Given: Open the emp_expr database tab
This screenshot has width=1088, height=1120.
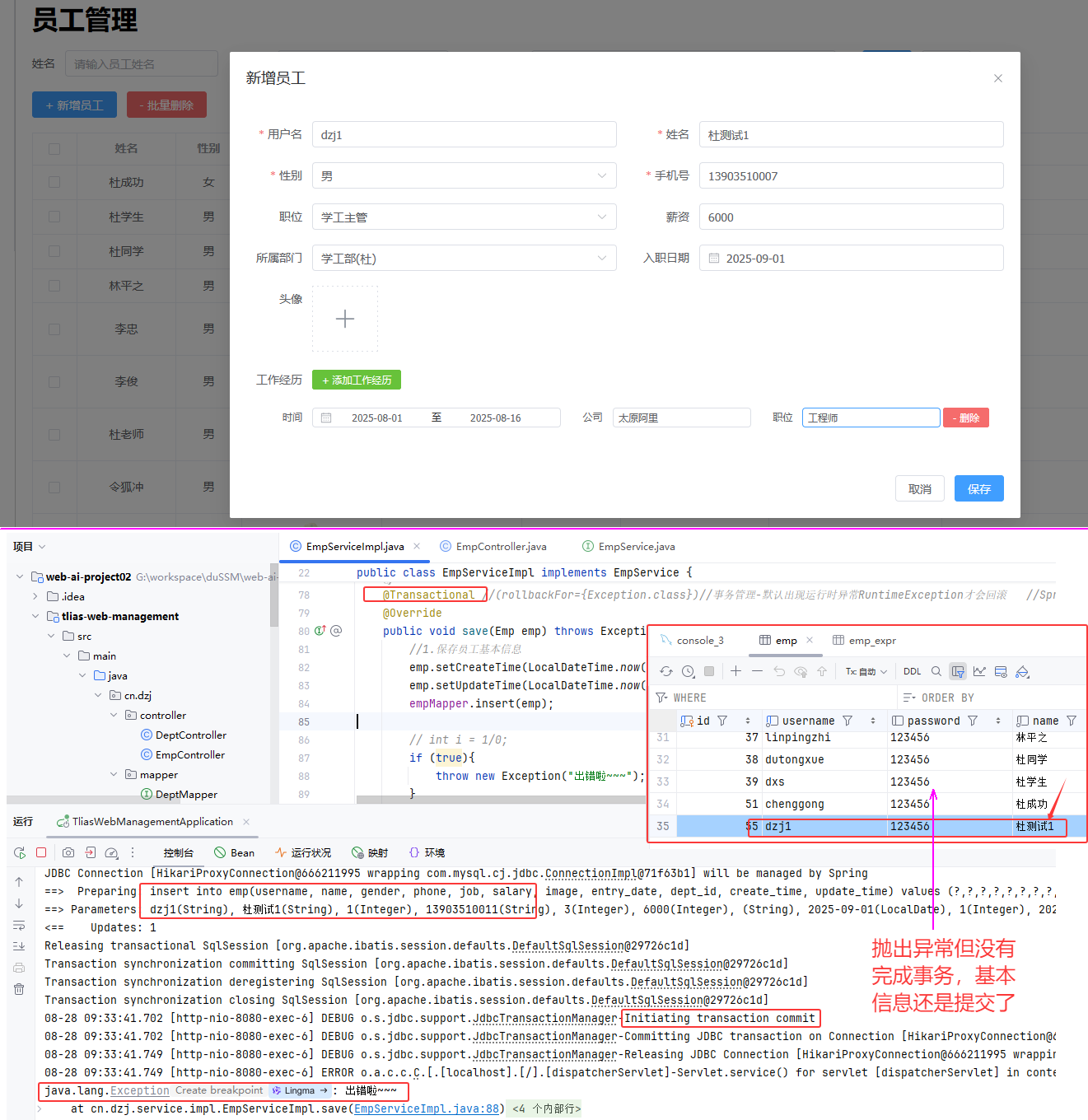Looking at the screenshot, I should tap(871, 640).
